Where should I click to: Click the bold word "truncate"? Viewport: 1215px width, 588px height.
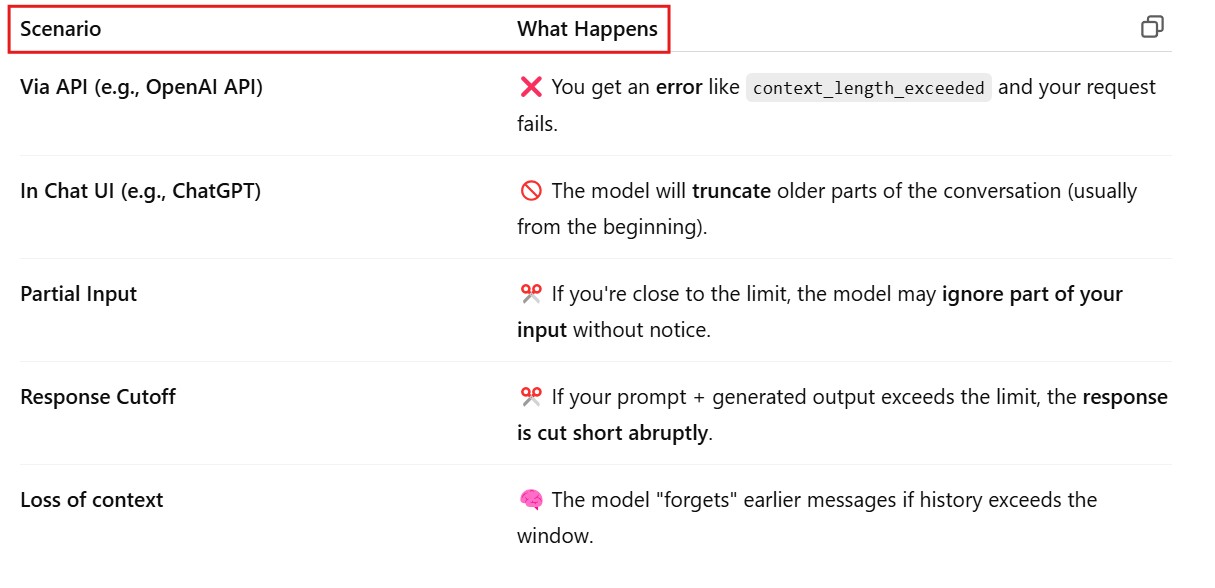tap(731, 190)
